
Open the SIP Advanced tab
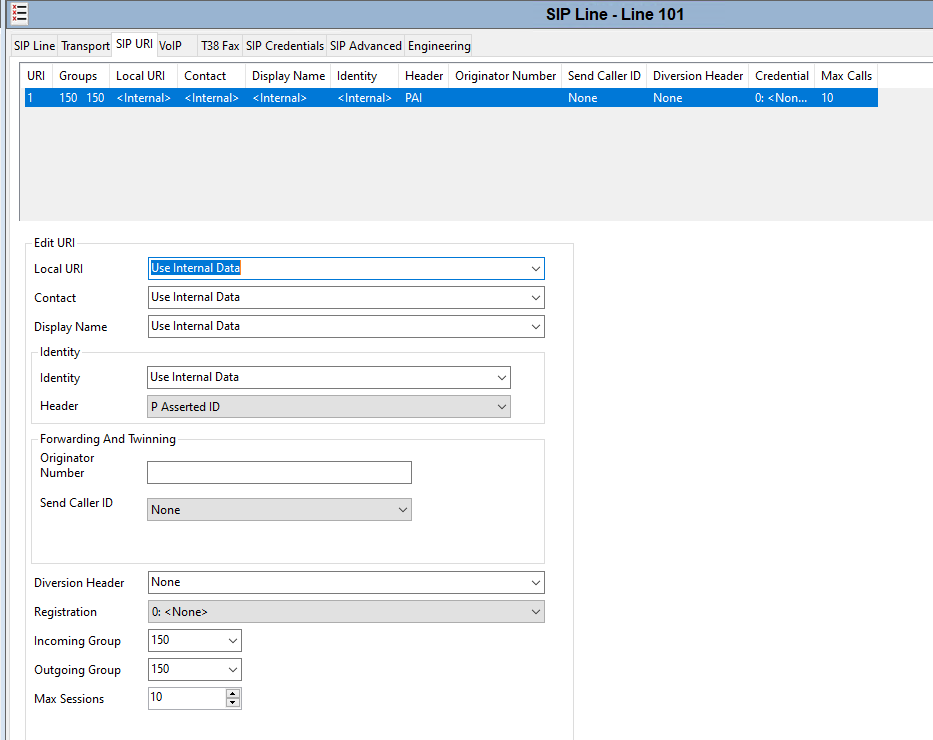click(365, 46)
